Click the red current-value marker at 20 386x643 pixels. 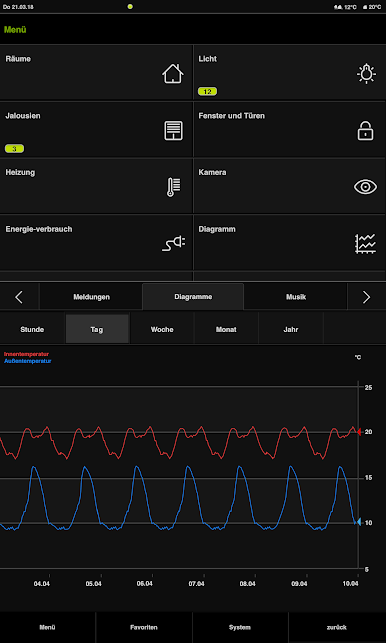point(359,432)
